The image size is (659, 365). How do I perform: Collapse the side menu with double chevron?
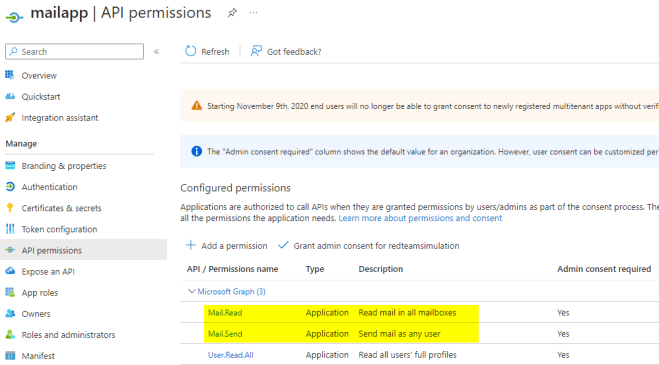[x=156, y=52]
